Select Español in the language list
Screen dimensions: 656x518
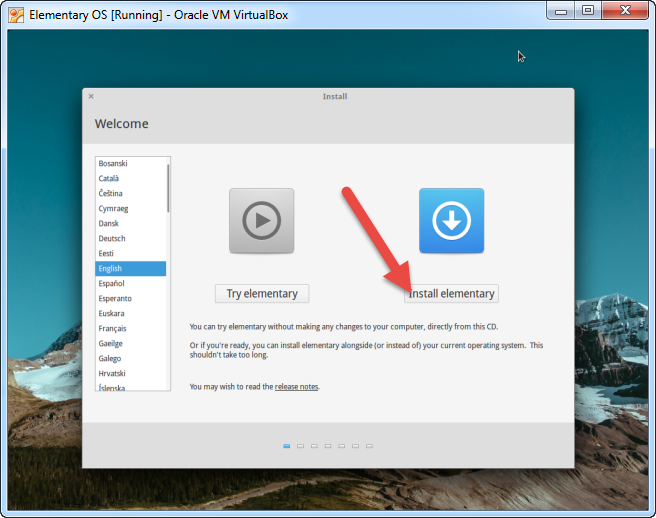131,284
